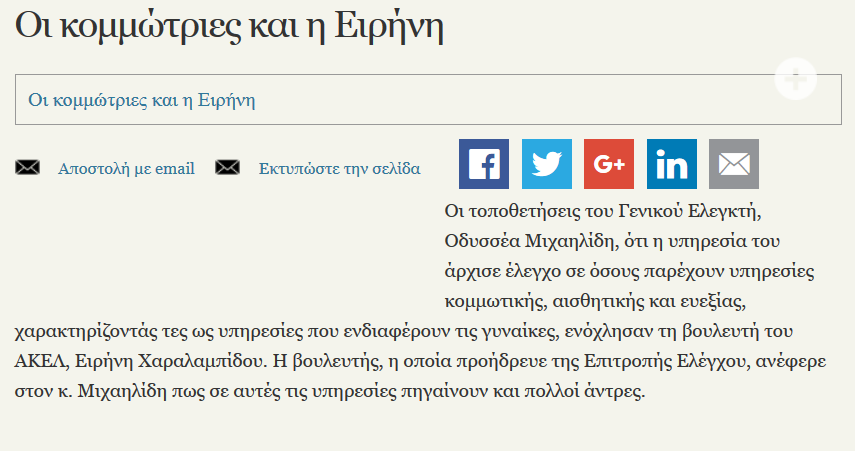Click envelope icon beside Εκτυπώστε την σελίδα
This screenshot has height=451, width=855.
[227, 167]
